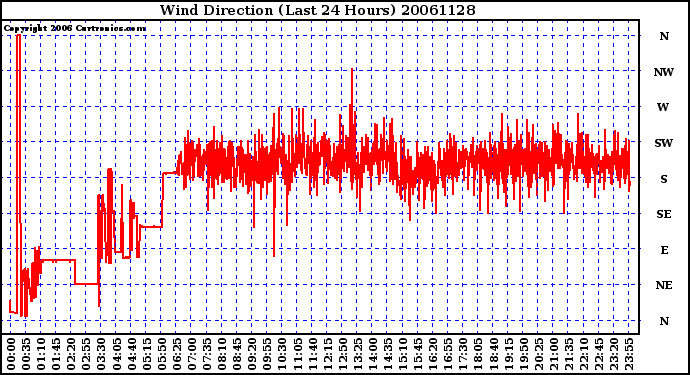690x375 pixels.
Task: Click the '12:50' time label
Action: tap(342, 355)
